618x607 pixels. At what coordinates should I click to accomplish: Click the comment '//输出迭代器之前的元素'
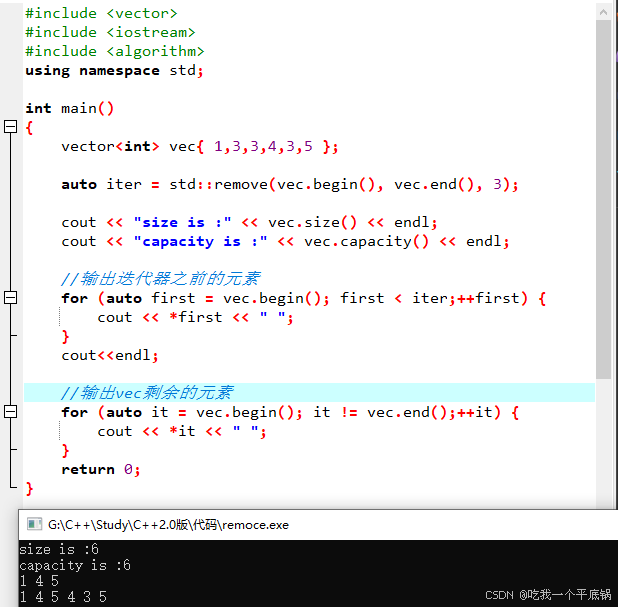(160, 278)
